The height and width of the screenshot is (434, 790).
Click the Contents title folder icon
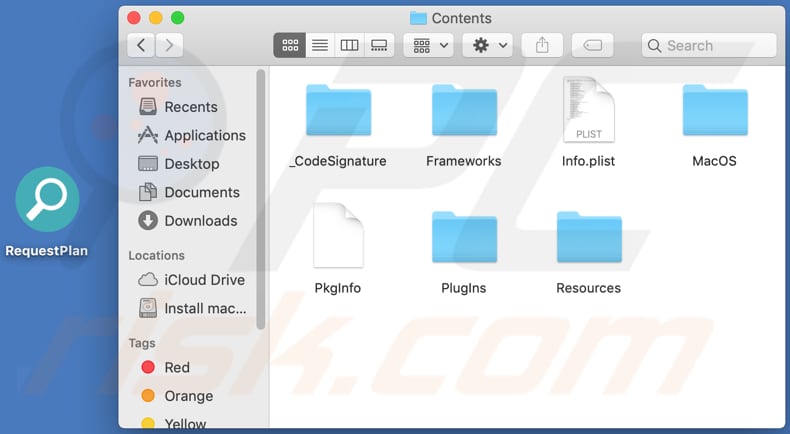pos(418,18)
